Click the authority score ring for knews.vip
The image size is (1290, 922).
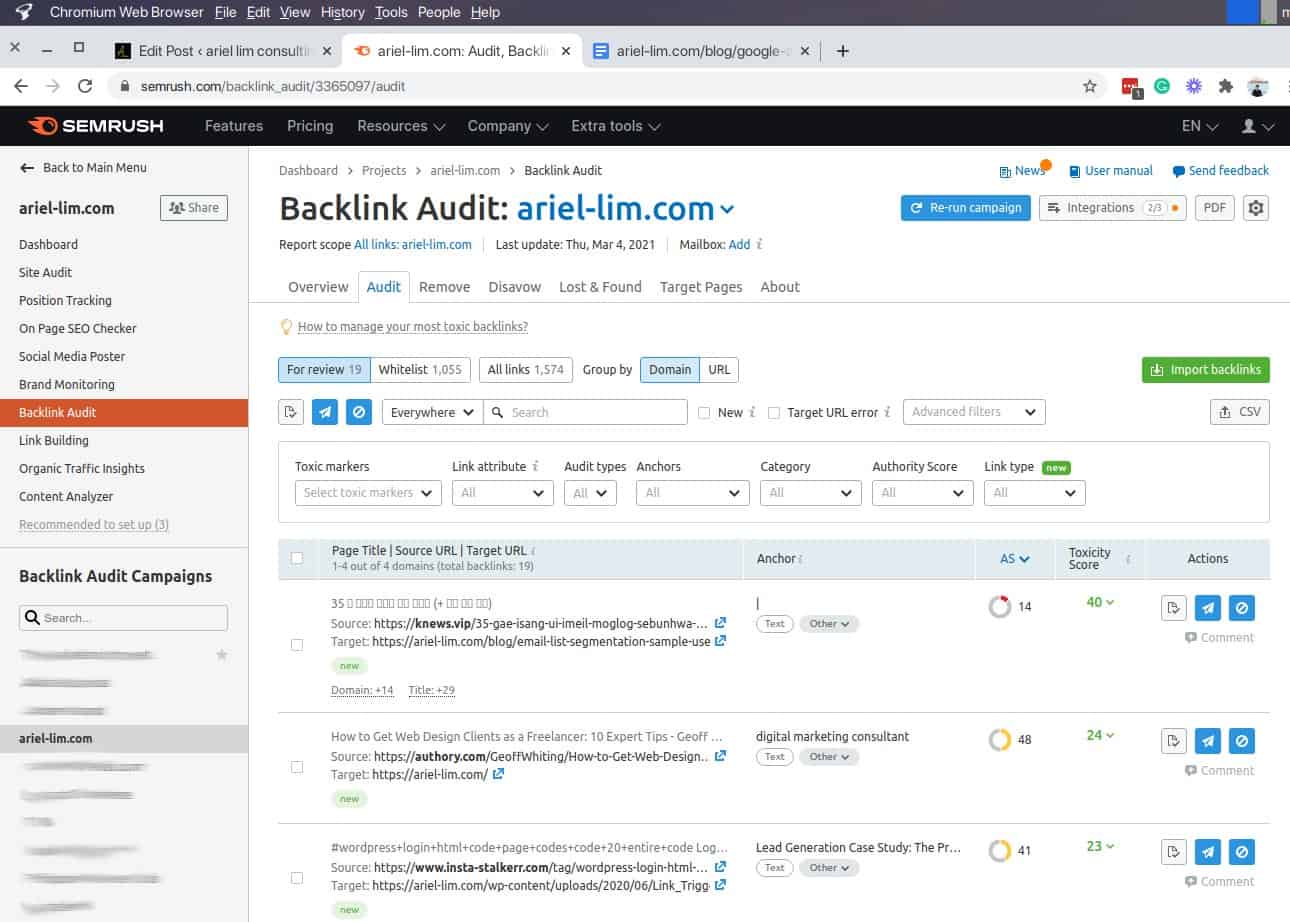point(999,607)
